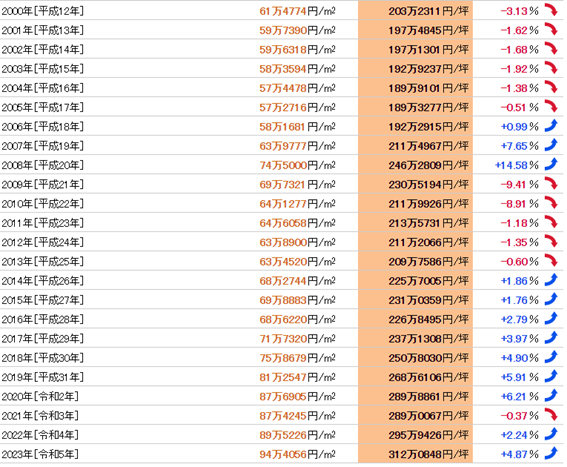567x467 pixels.
Task: Click the price 74万5000円/m2
Action: (297, 165)
